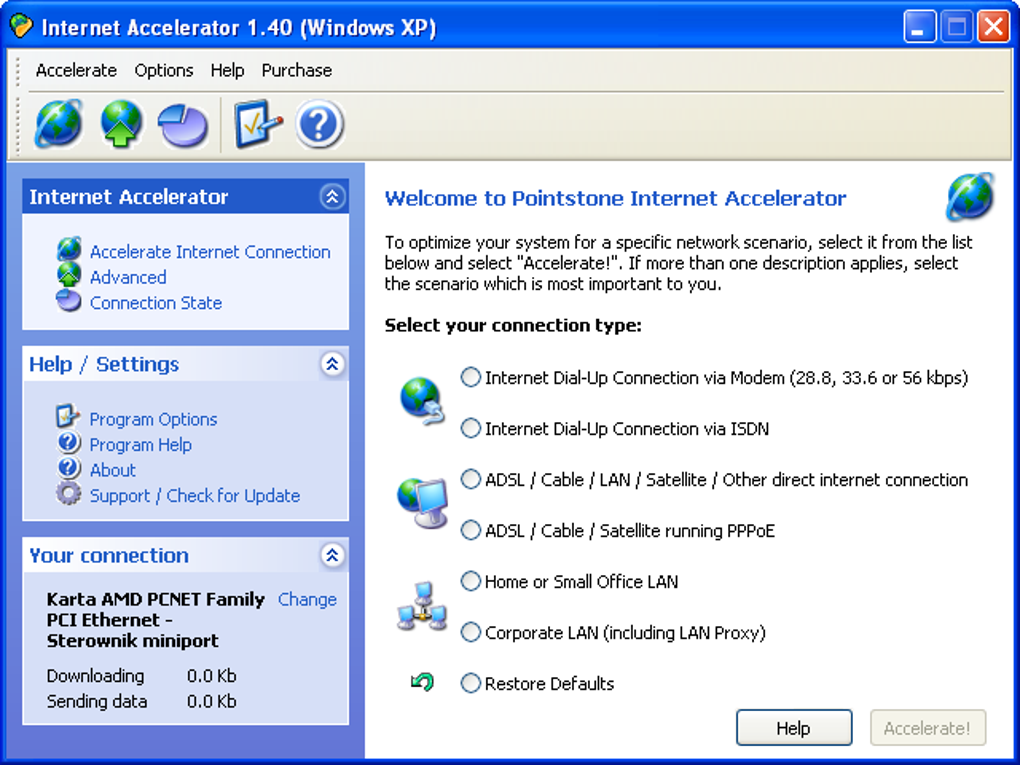
Task: Open the Accelerate menu
Action: [x=76, y=70]
